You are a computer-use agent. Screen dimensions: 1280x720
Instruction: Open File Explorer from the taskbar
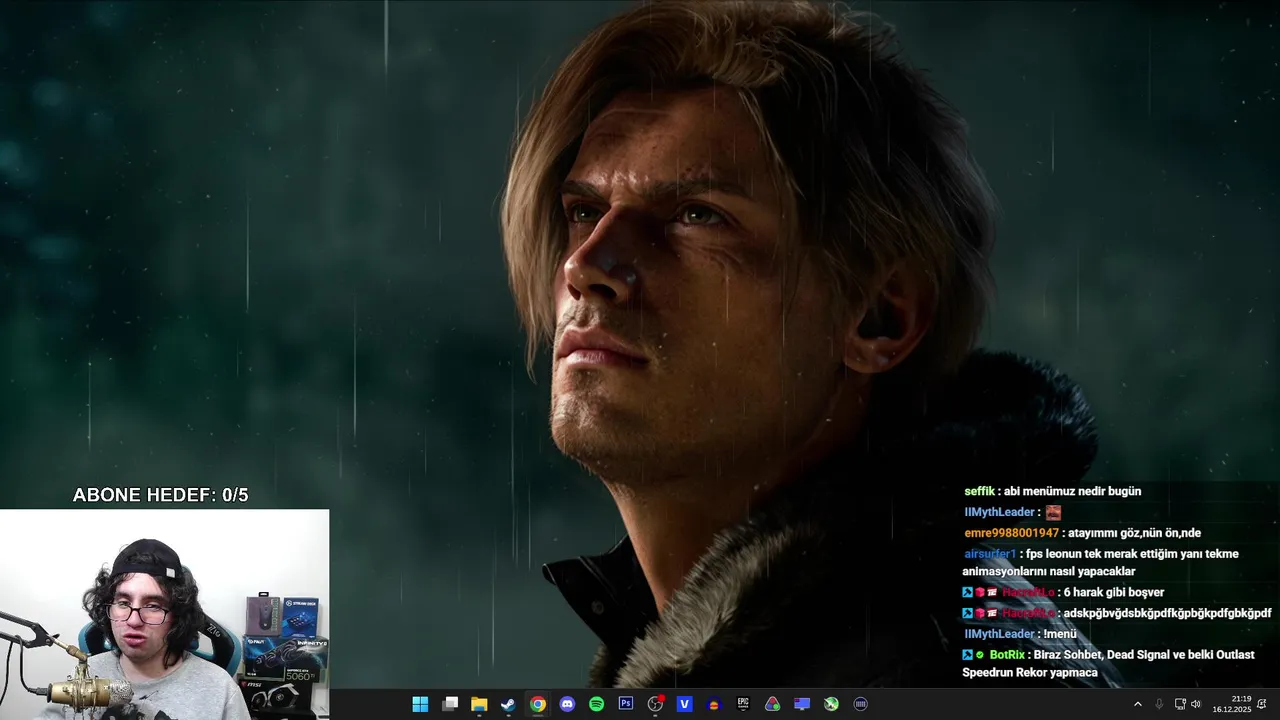(x=479, y=704)
